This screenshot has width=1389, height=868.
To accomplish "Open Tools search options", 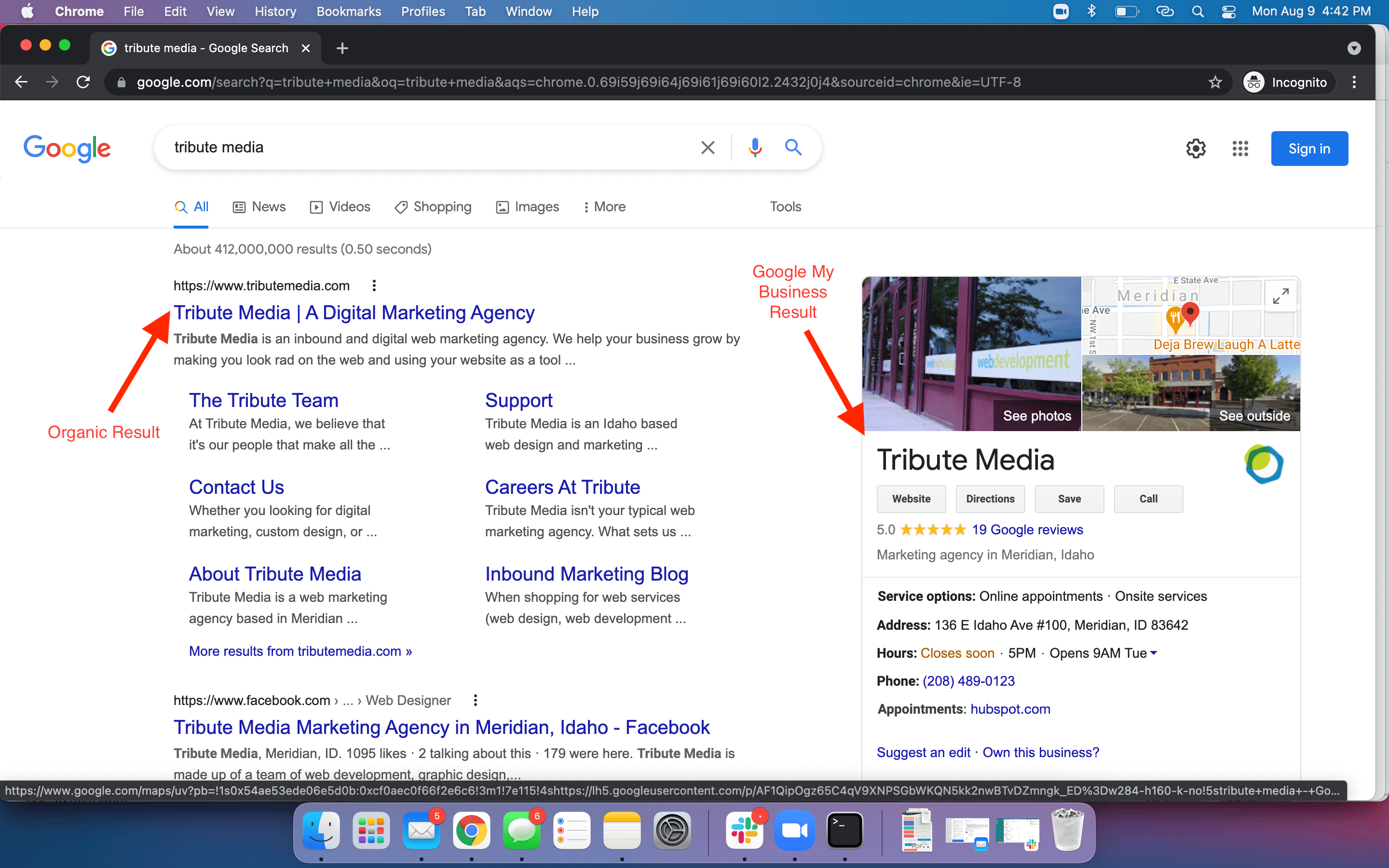I will pyautogui.click(x=785, y=207).
